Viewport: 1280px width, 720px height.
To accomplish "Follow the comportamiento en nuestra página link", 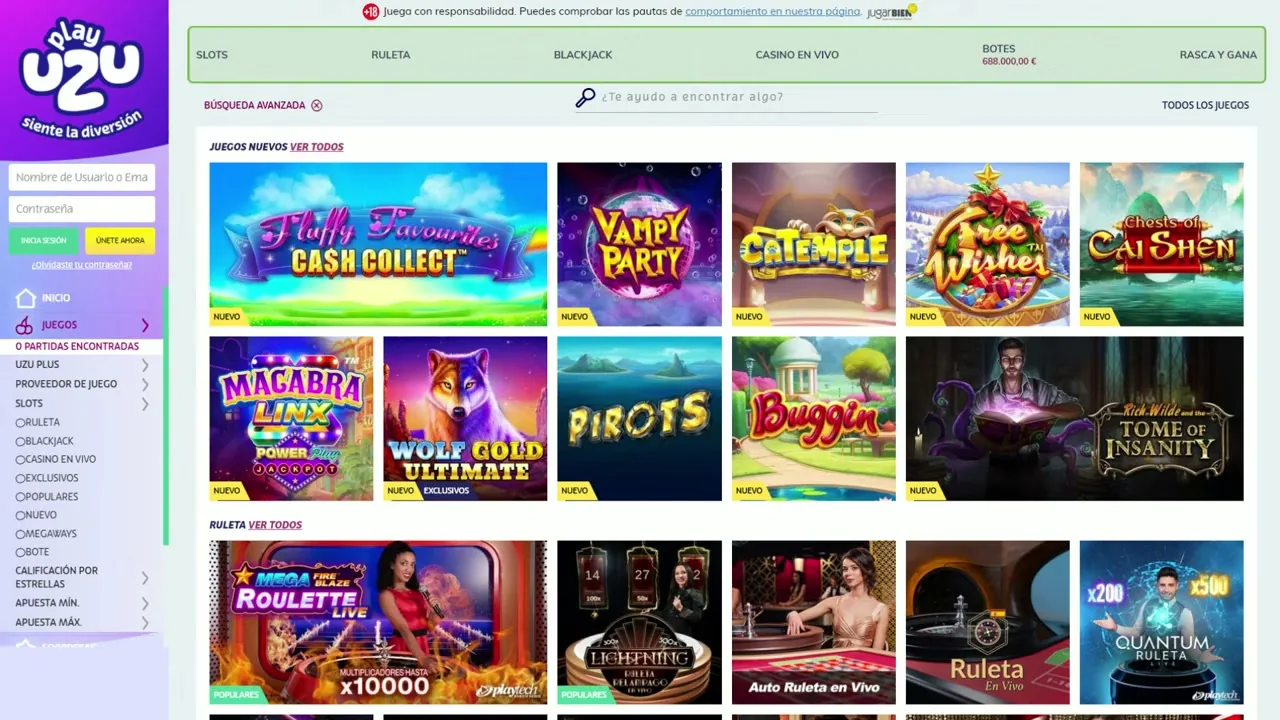I will [x=773, y=11].
